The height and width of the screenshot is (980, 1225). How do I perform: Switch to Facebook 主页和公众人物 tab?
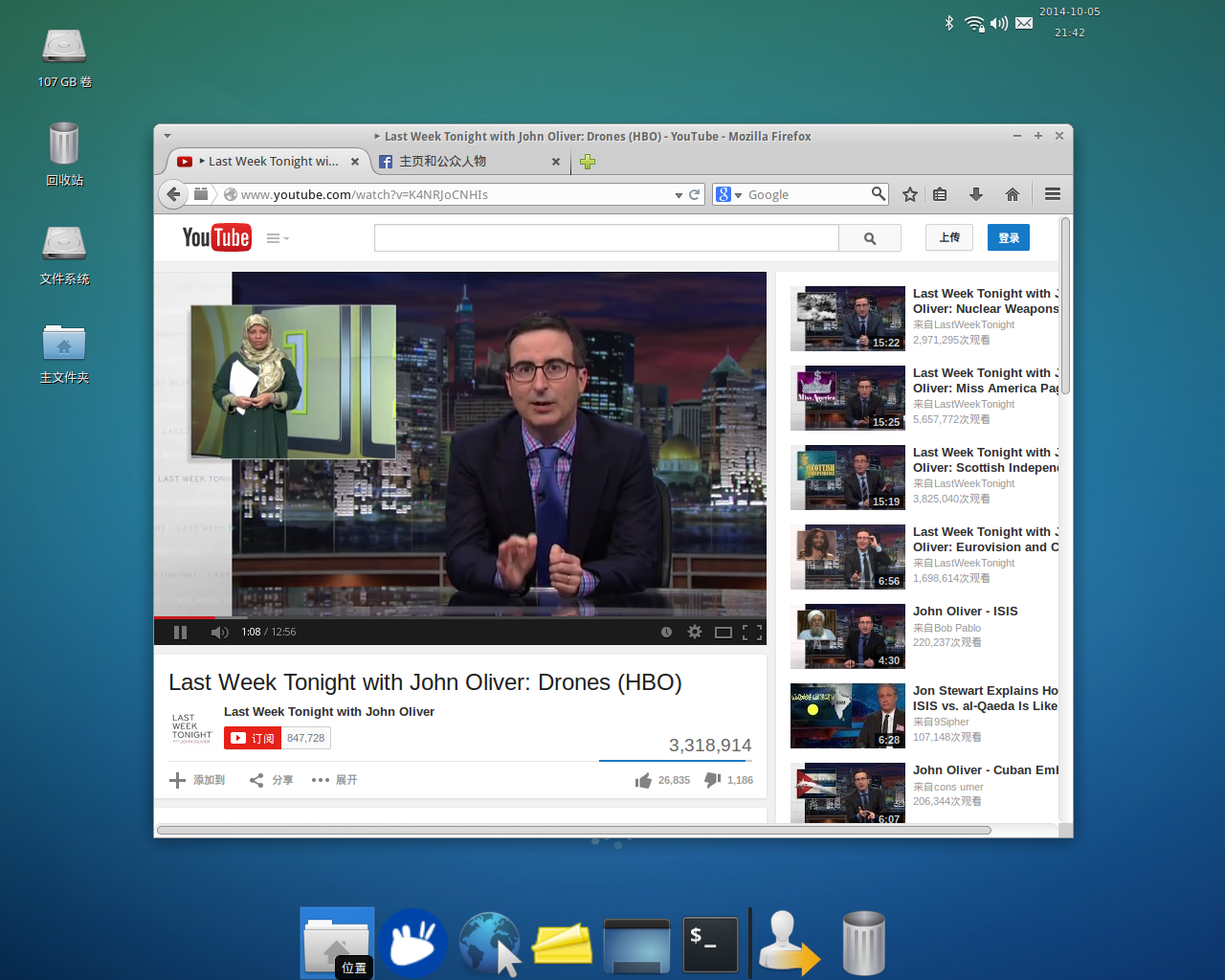459,162
